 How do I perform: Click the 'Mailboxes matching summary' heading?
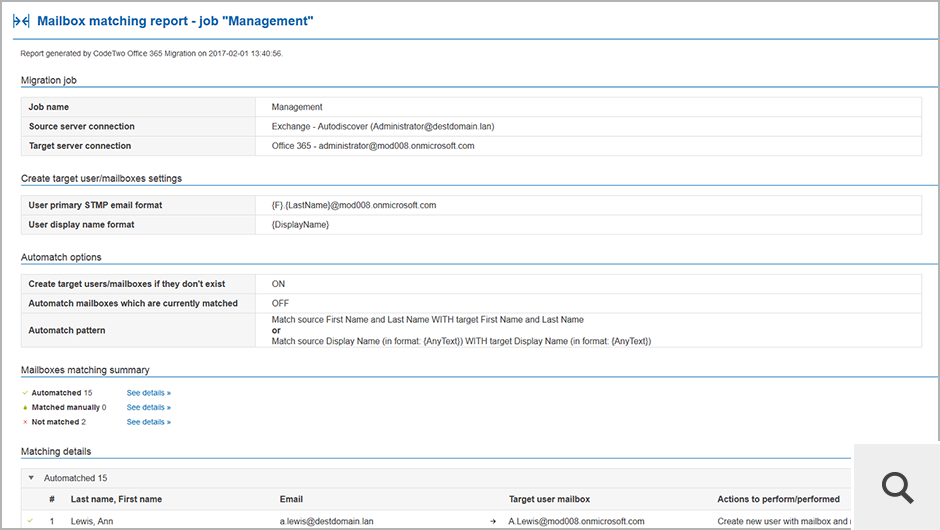coord(85,370)
